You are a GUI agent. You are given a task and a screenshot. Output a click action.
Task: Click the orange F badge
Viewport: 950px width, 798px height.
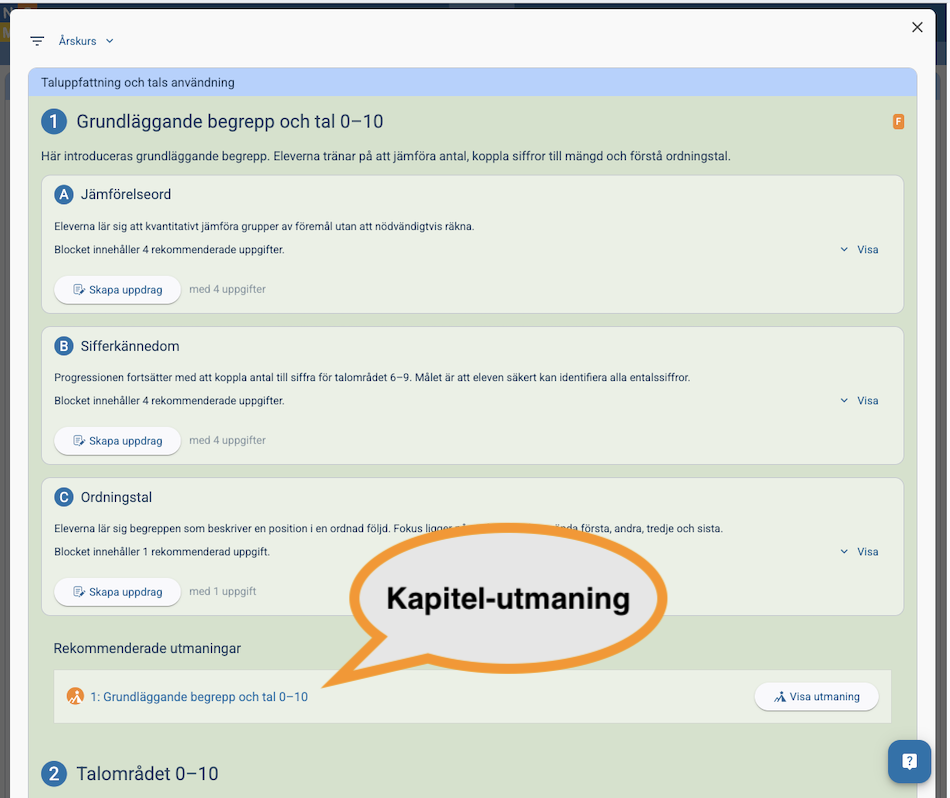point(898,122)
